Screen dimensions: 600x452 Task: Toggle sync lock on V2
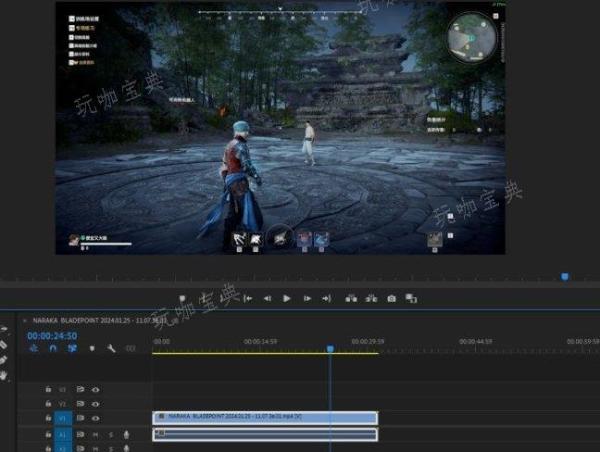[x=80, y=404]
